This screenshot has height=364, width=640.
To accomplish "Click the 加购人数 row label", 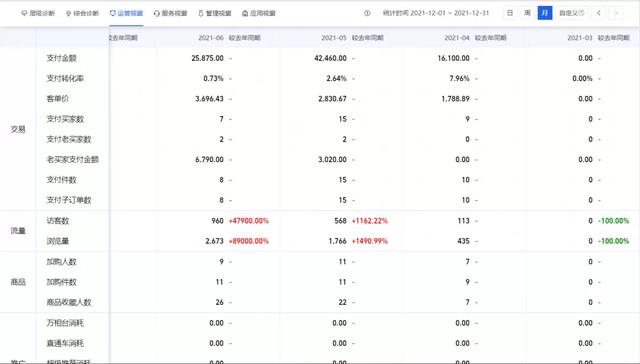I will tap(61, 262).
